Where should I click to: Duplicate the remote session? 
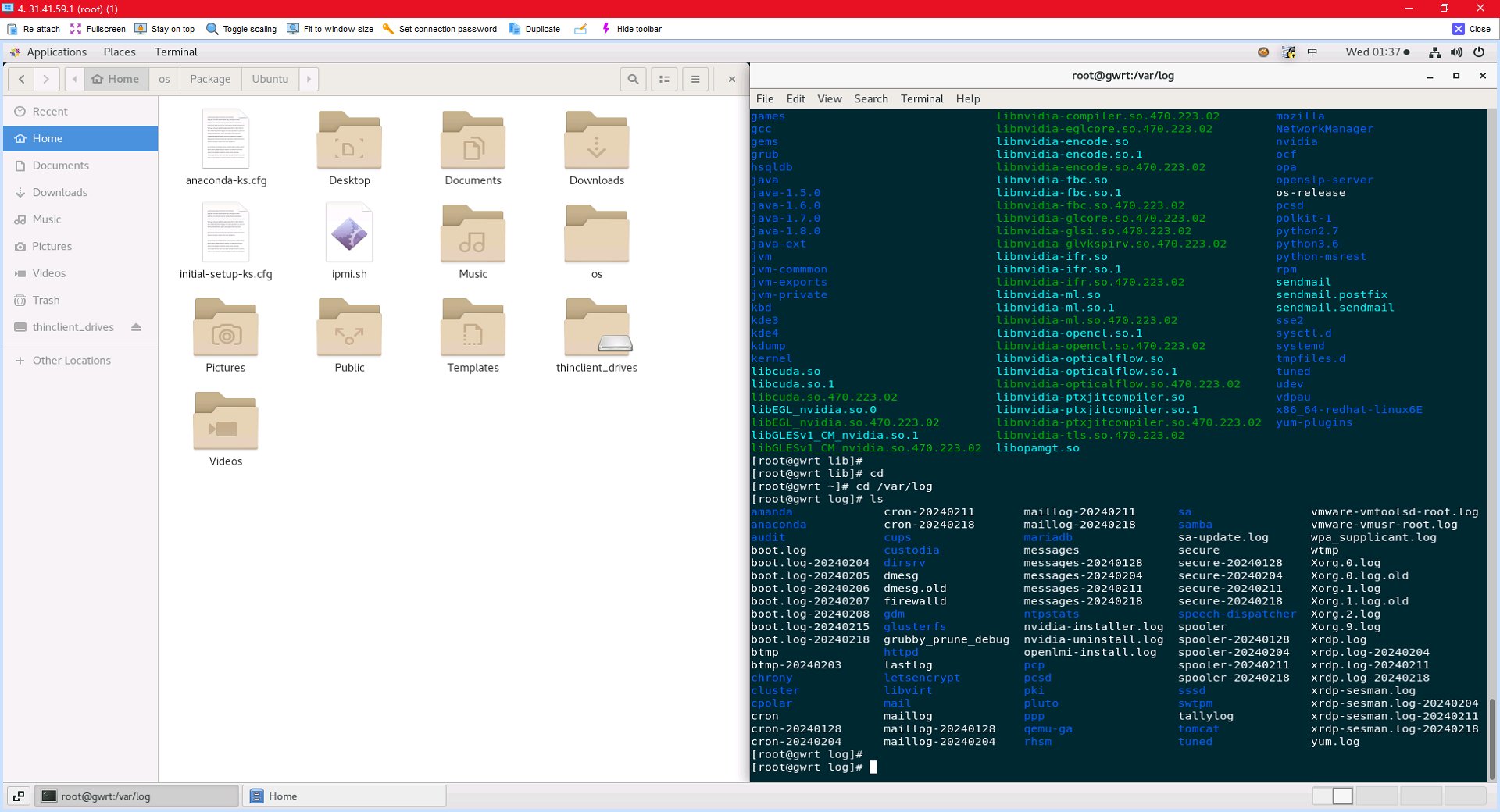tap(534, 29)
